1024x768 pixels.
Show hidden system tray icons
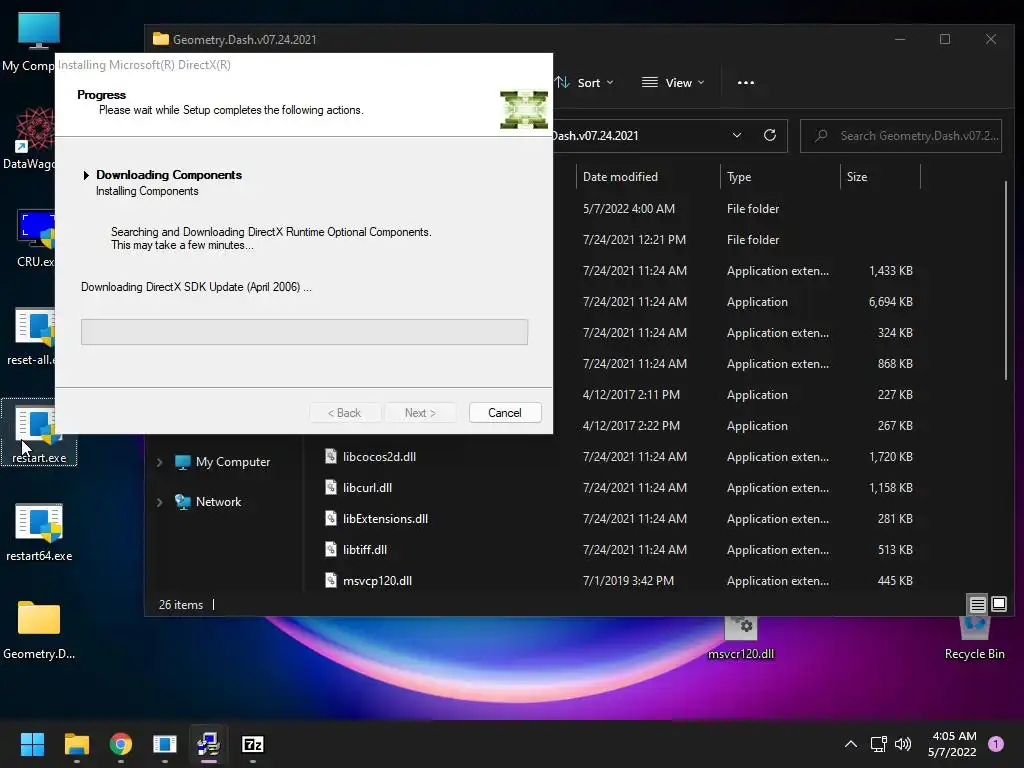[x=850, y=744]
